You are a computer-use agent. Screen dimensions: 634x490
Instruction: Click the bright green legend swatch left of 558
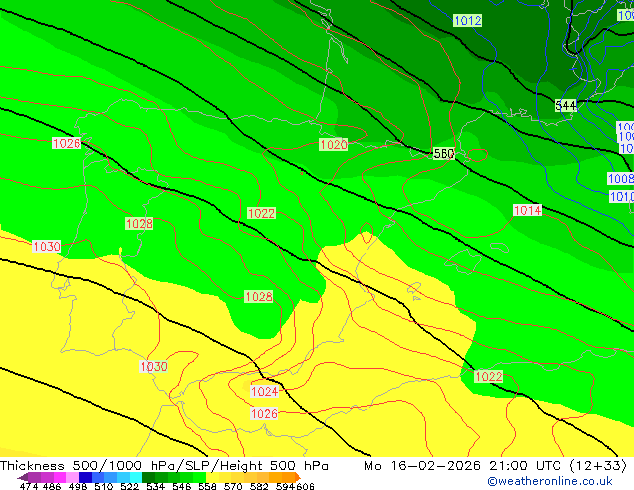(199, 477)
